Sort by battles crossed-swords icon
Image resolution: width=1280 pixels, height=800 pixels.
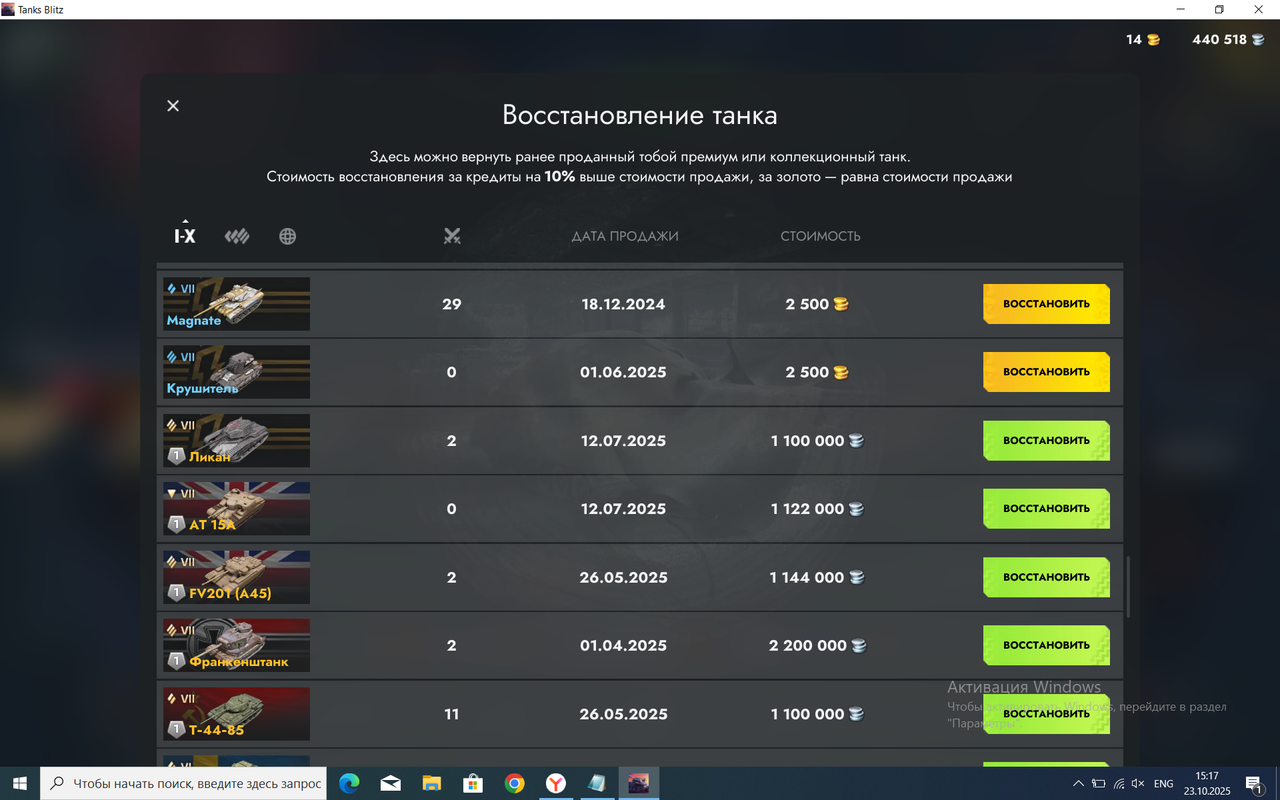452,237
